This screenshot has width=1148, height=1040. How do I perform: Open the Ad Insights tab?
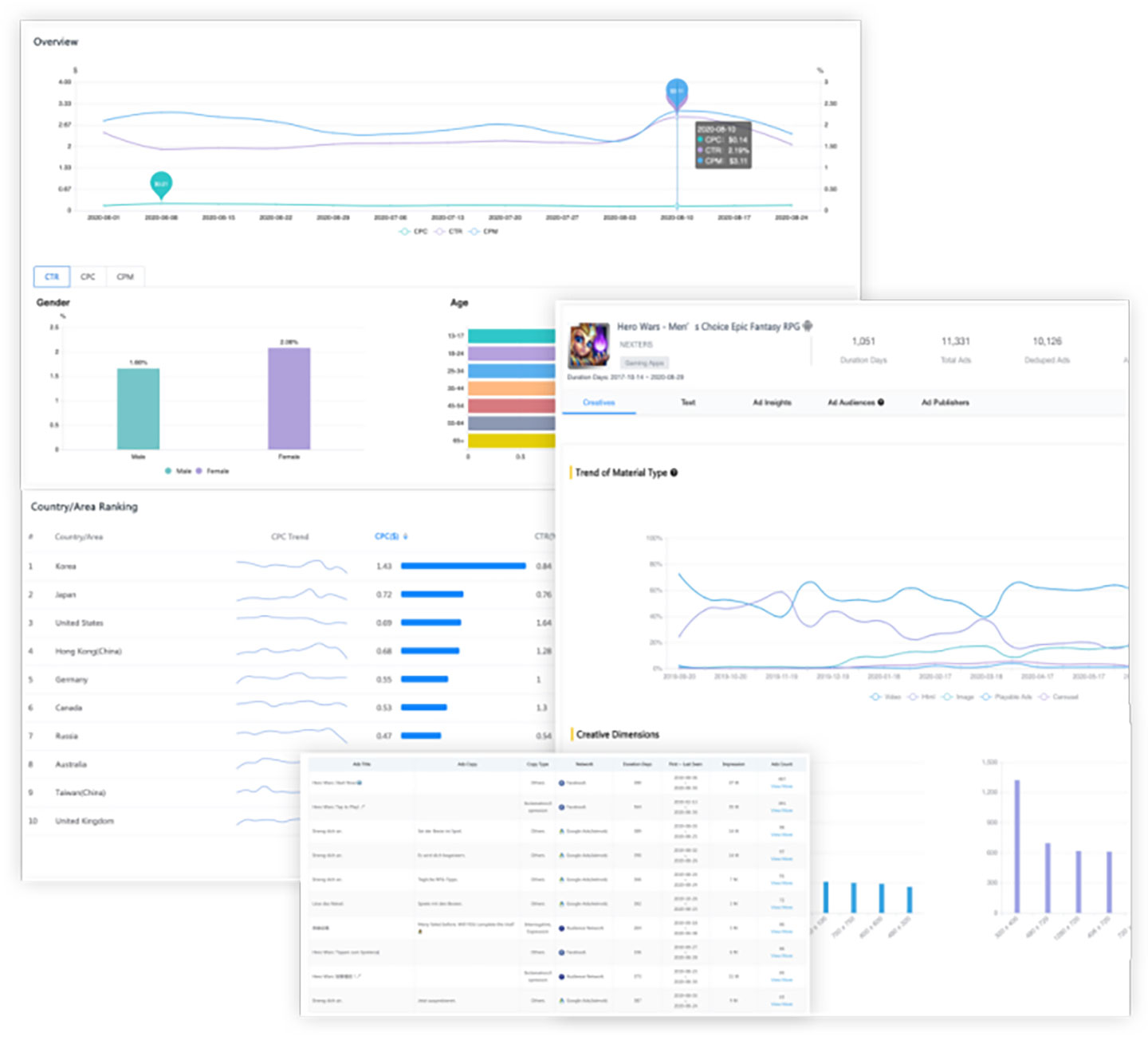[x=772, y=402]
